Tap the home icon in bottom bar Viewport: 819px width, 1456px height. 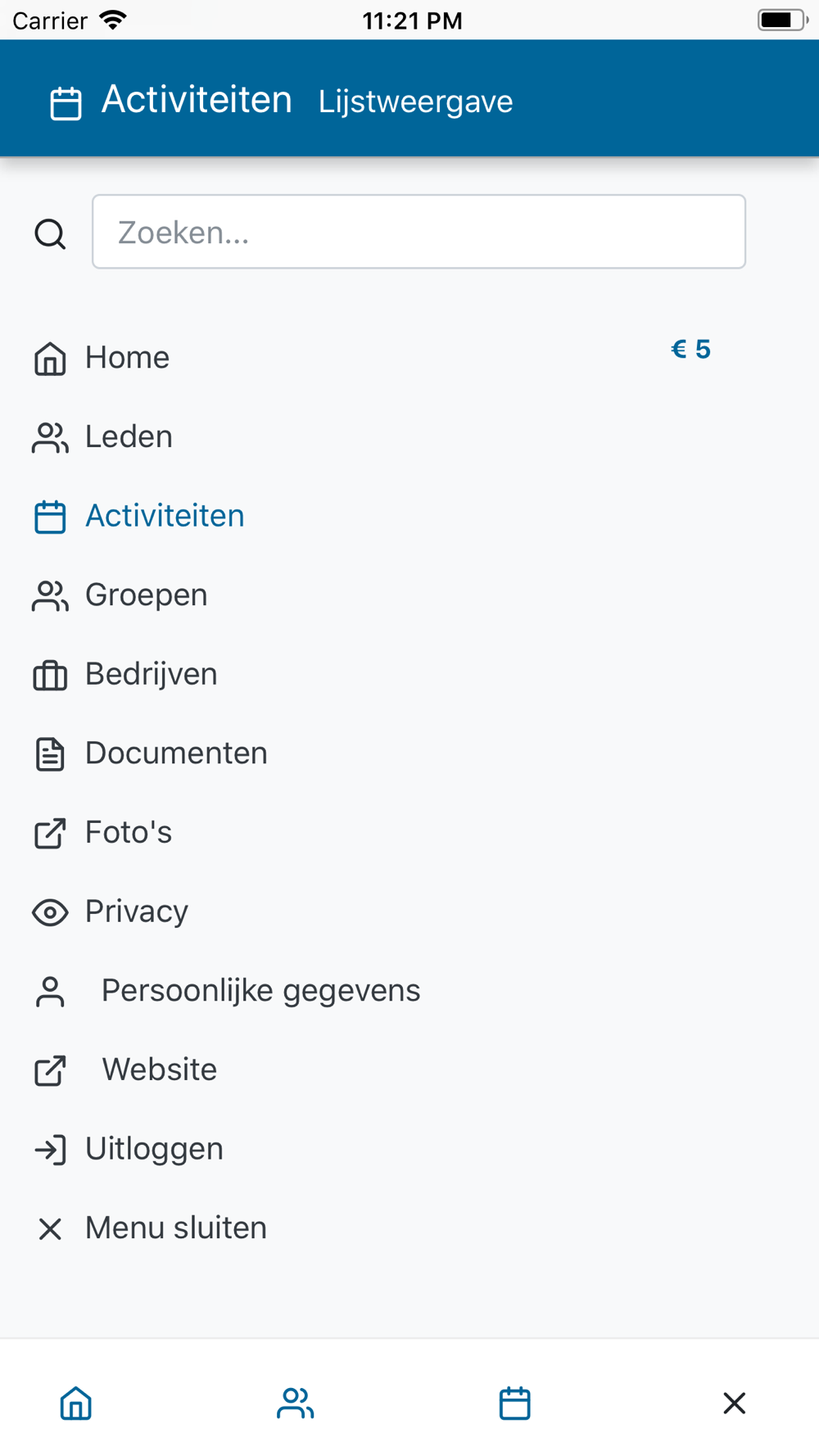76,1403
